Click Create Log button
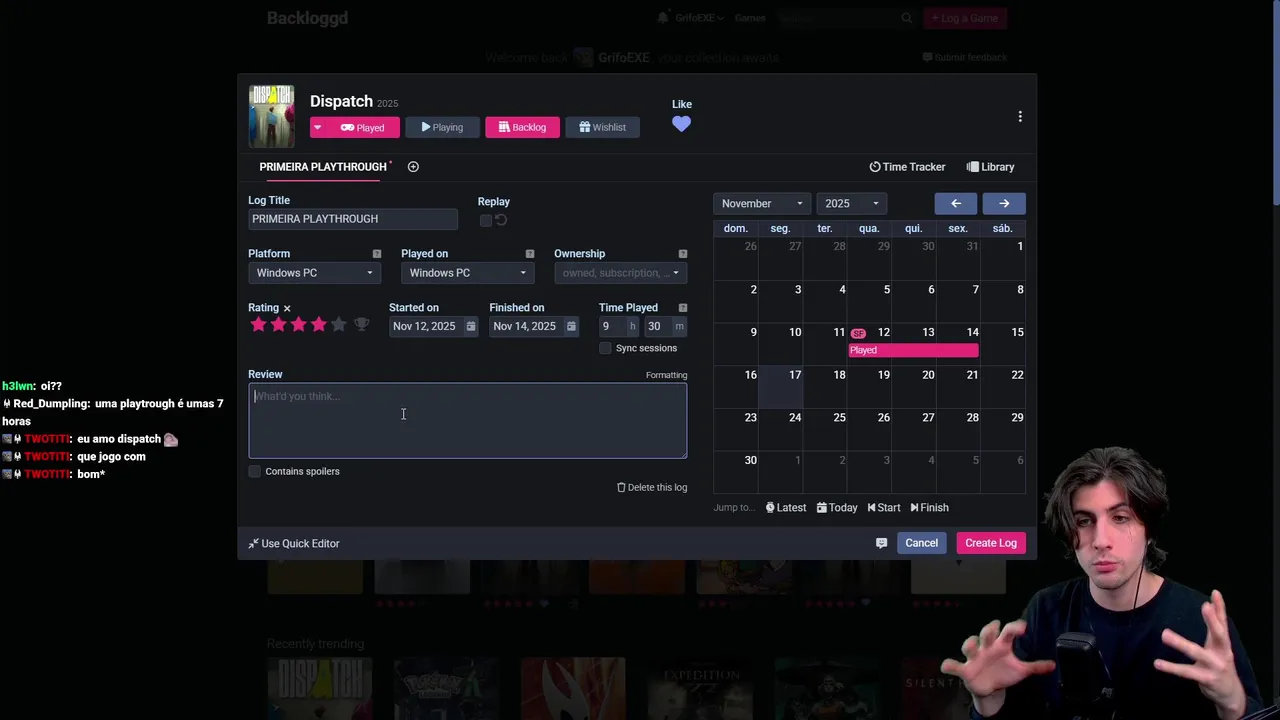 coord(991,543)
